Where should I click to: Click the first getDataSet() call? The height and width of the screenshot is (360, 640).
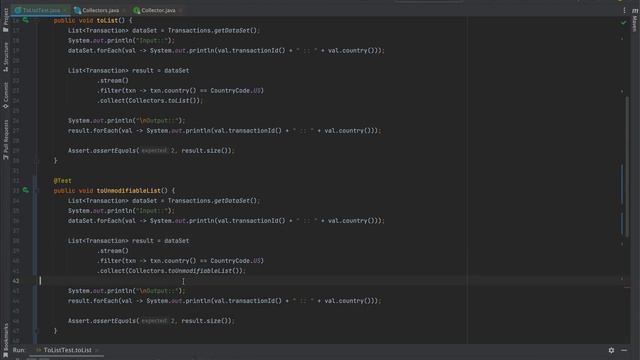[x=236, y=30]
